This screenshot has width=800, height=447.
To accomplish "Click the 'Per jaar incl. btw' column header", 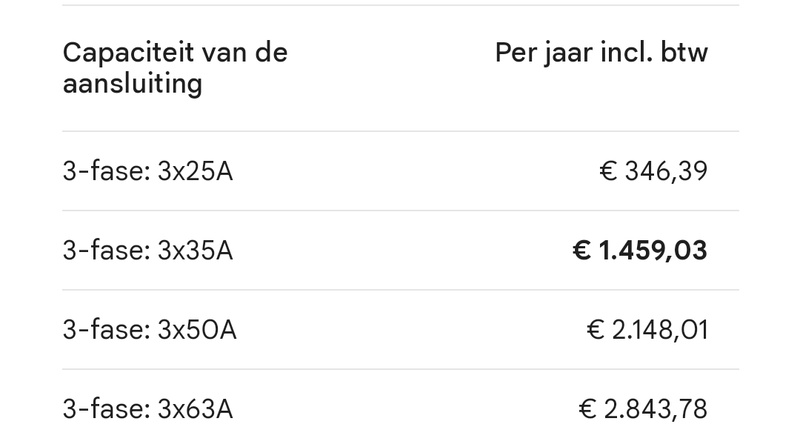I will [x=601, y=52].
